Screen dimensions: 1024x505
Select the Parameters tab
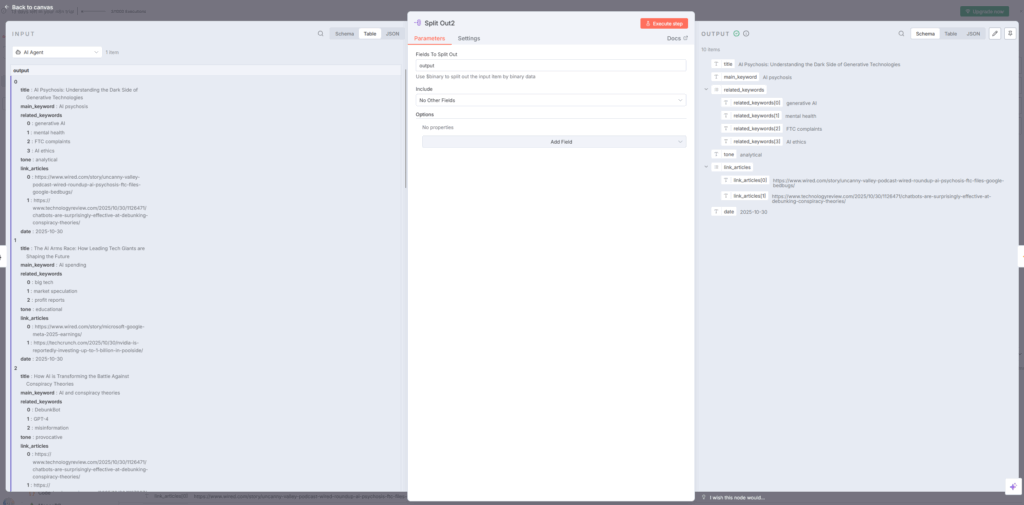[x=430, y=38]
